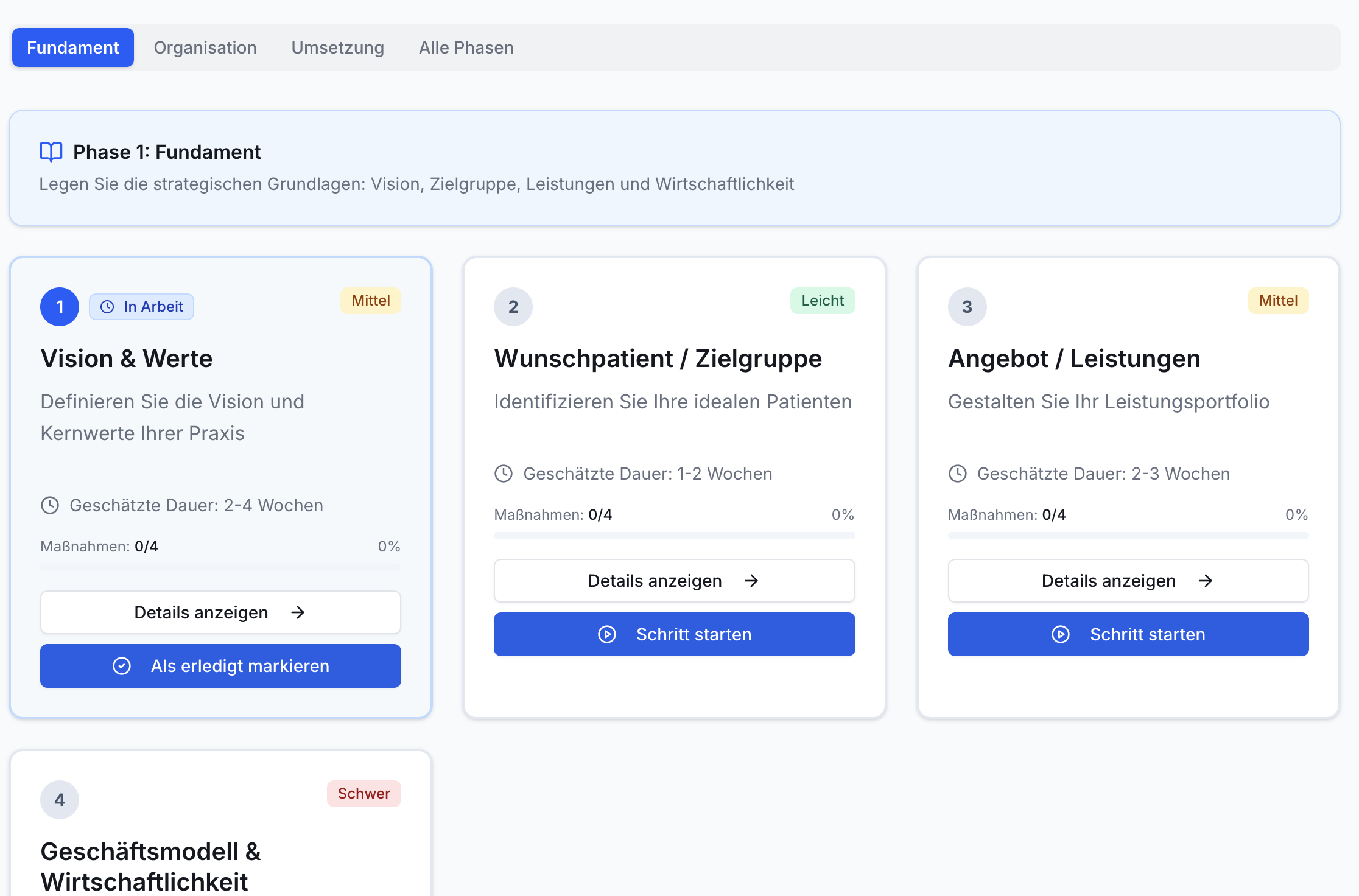
Task: Click the Phase 1: Fundament heading
Action: click(x=167, y=152)
